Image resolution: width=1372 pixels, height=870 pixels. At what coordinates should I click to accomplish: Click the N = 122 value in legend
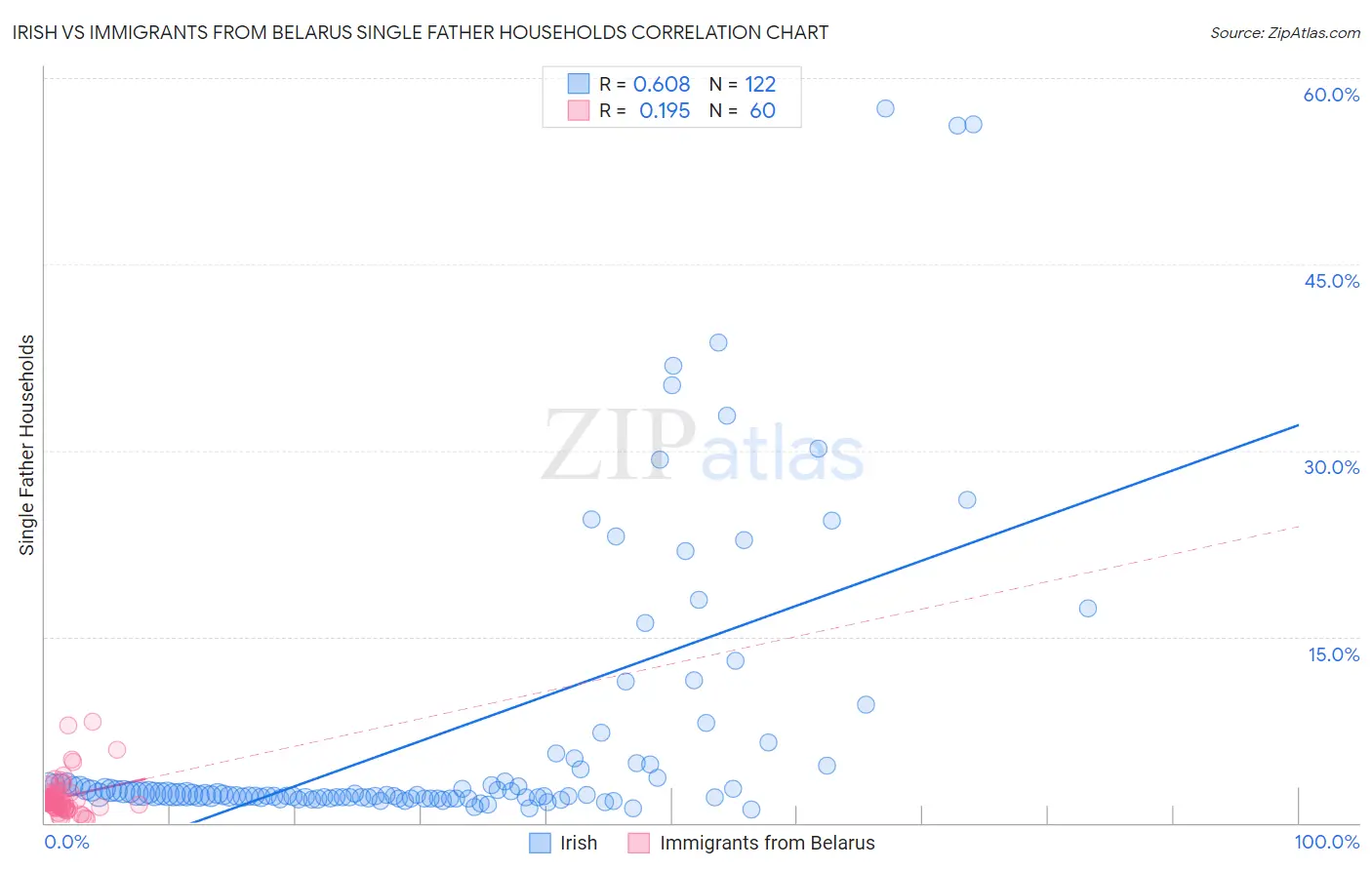[743, 84]
